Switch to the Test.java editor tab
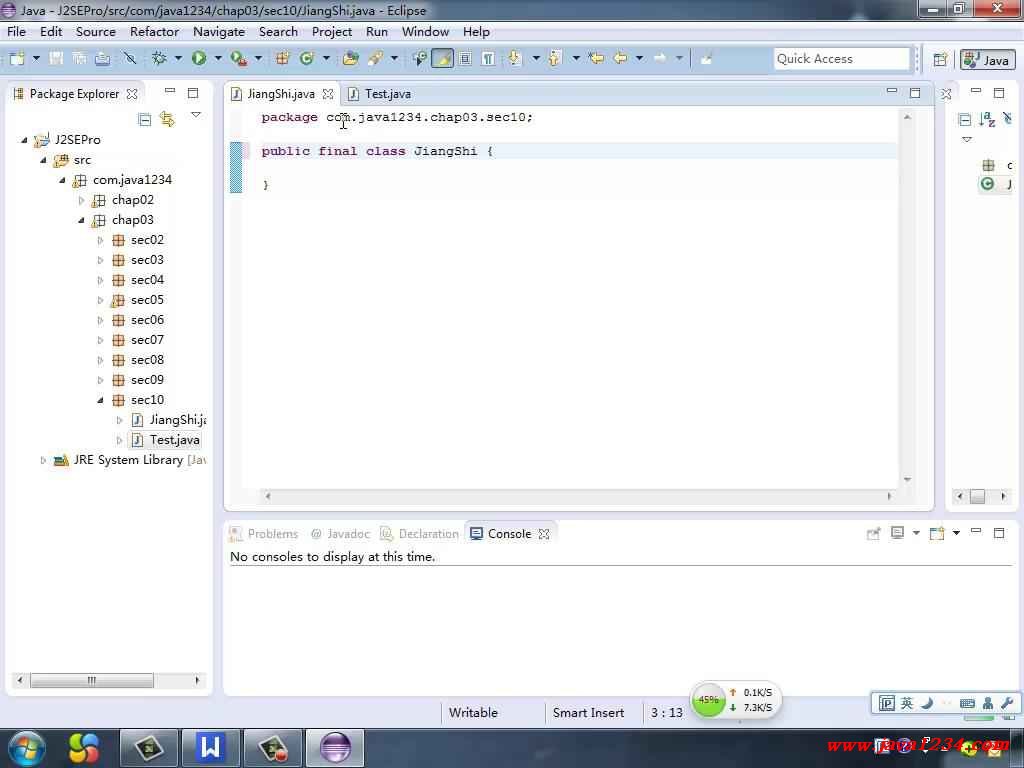The image size is (1024, 768). click(386, 94)
